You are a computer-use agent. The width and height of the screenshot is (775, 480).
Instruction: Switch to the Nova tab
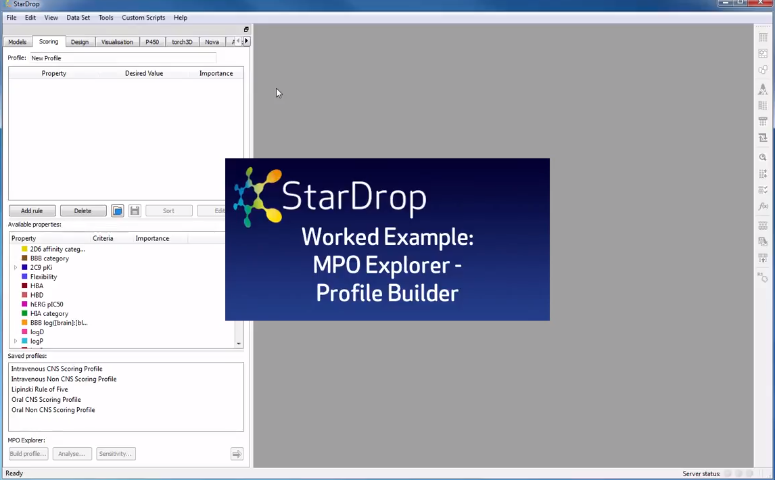(212, 42)
